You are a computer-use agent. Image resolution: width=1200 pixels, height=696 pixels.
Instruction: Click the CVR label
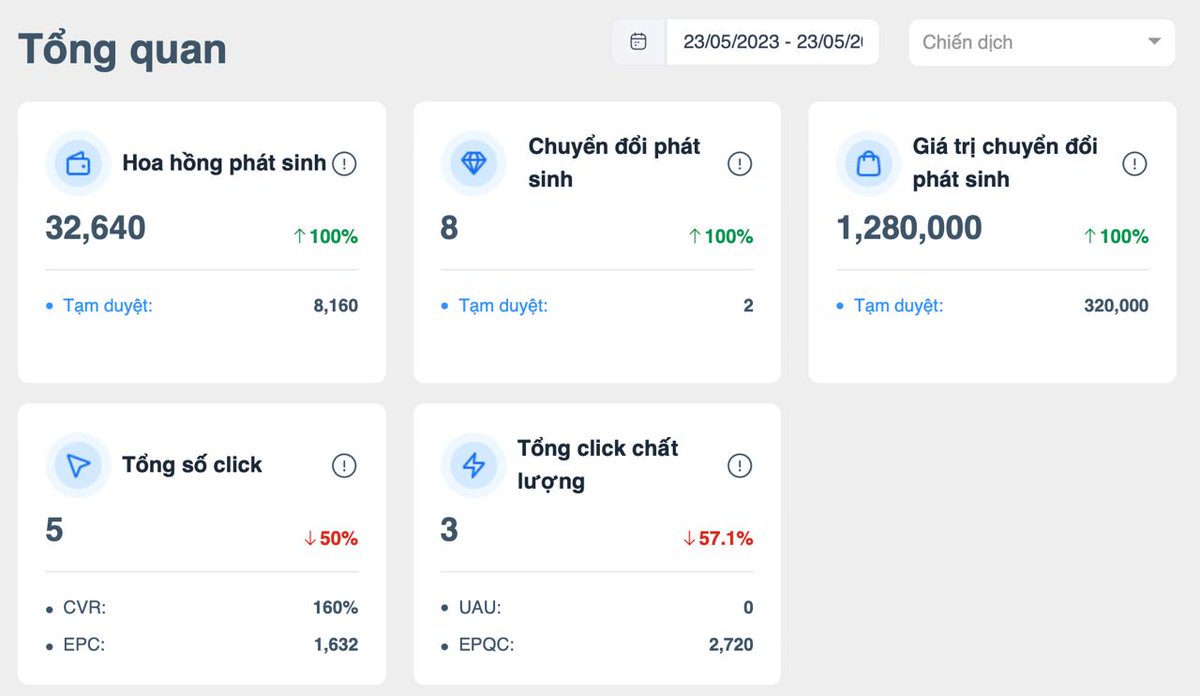click(x=84, y=608)
